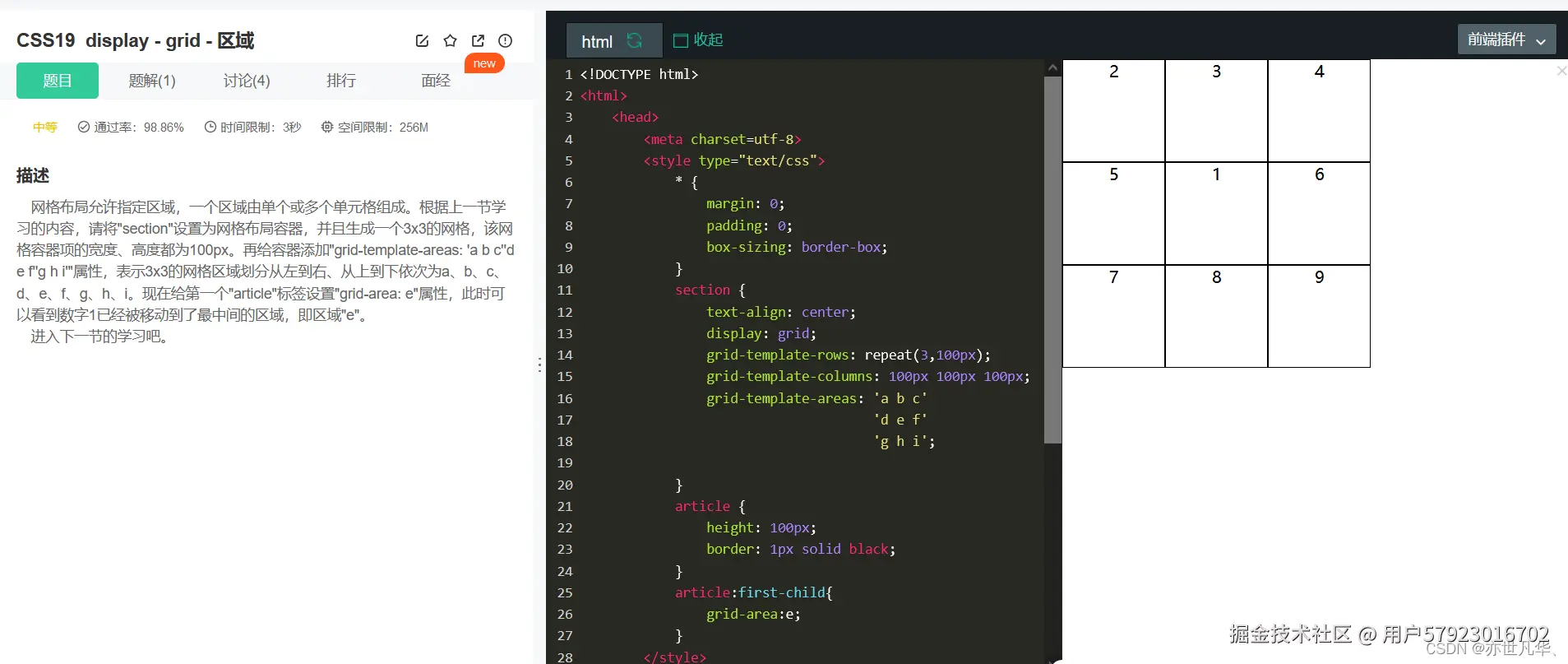This screenshot has width=1568, height=664.
Task: Click the 中等 difficulty label
Action: click(x=45, y=128)
